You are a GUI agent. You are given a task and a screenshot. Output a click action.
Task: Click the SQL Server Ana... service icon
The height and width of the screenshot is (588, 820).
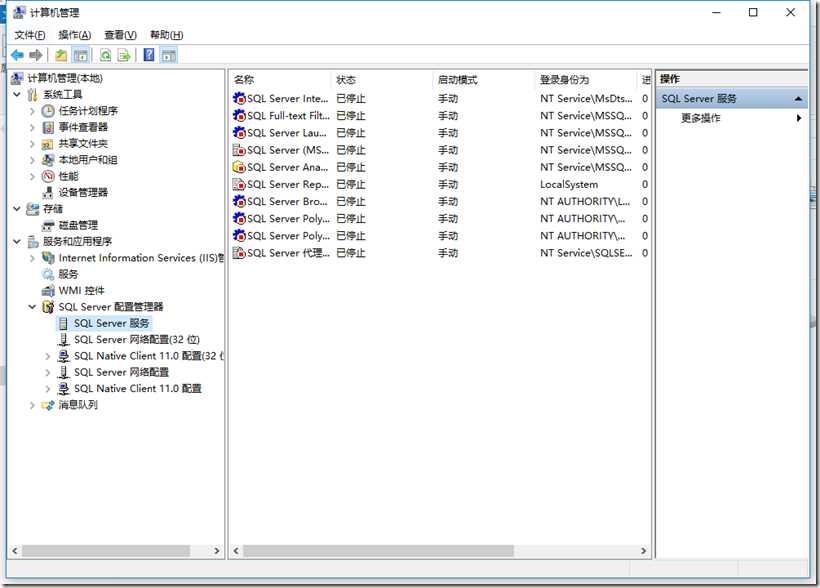tap(239, 167)
